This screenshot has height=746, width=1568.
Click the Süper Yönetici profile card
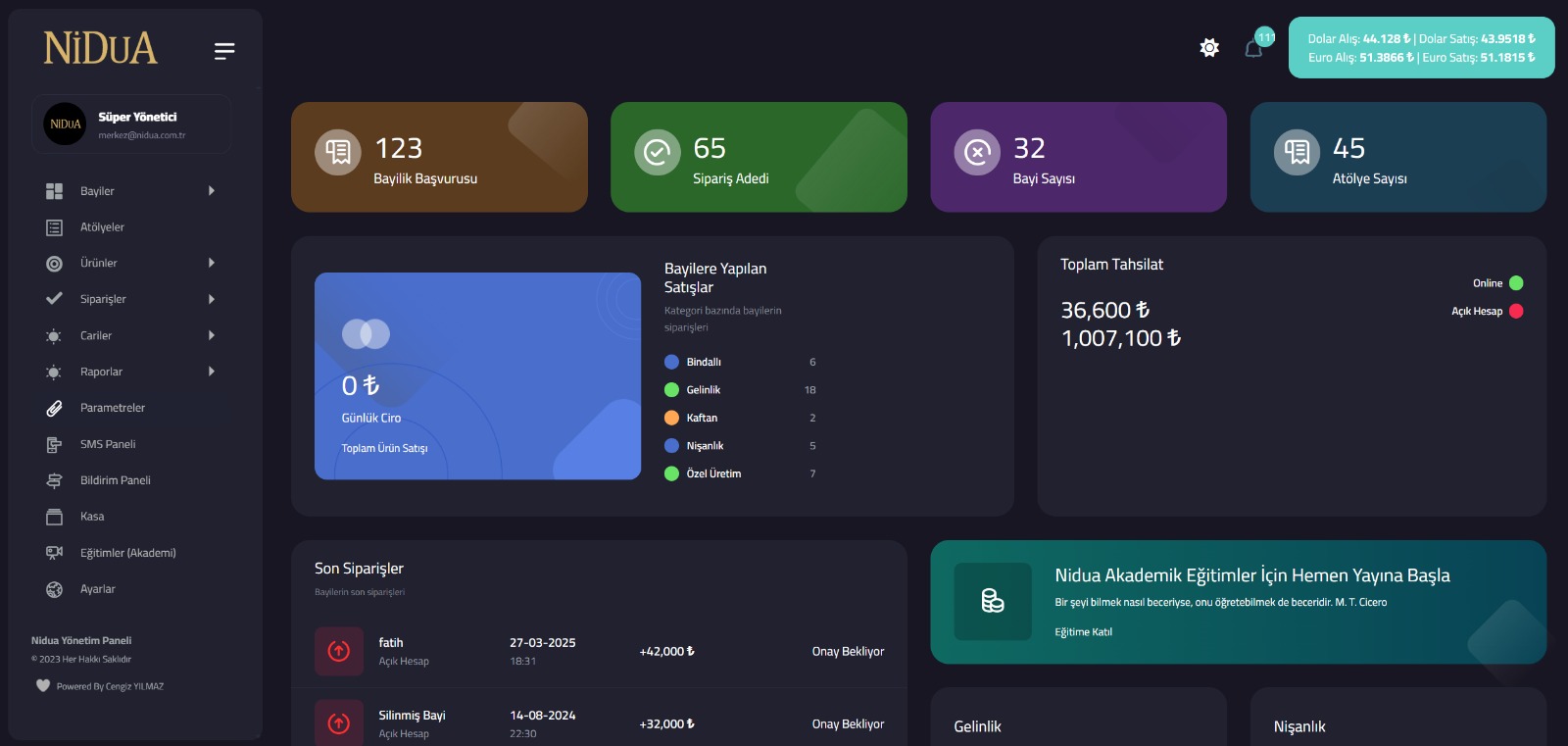131,124
